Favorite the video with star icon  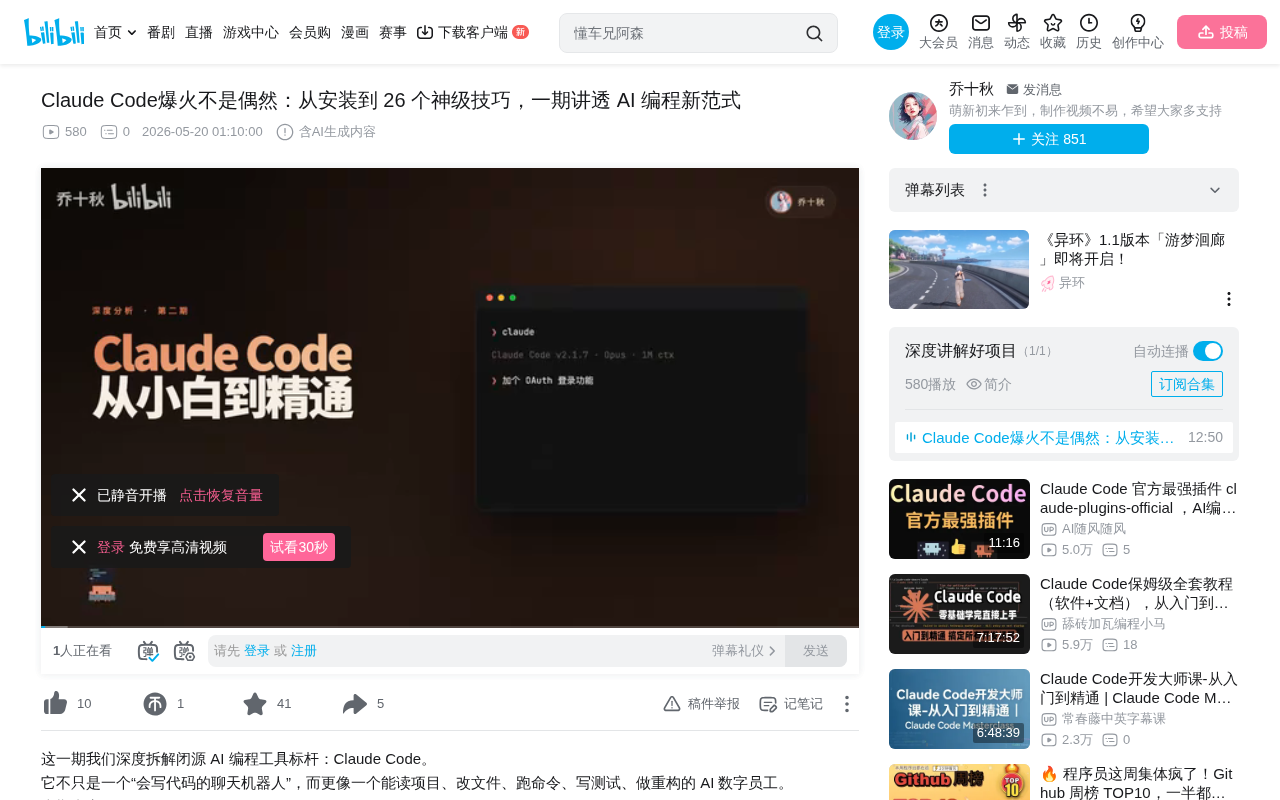(x=255, y=704)
